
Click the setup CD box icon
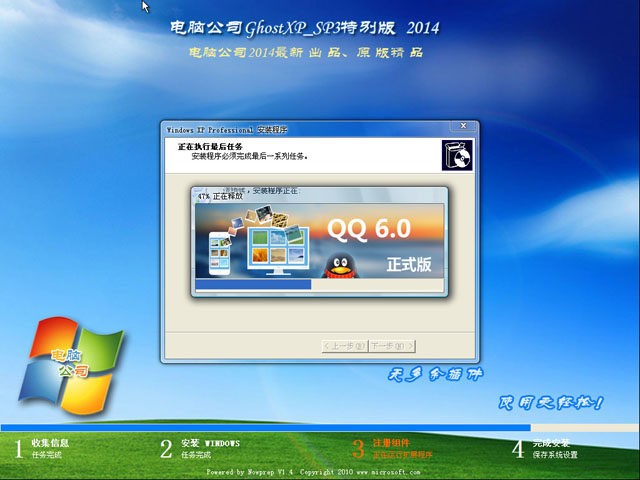[x=457, y=155]
